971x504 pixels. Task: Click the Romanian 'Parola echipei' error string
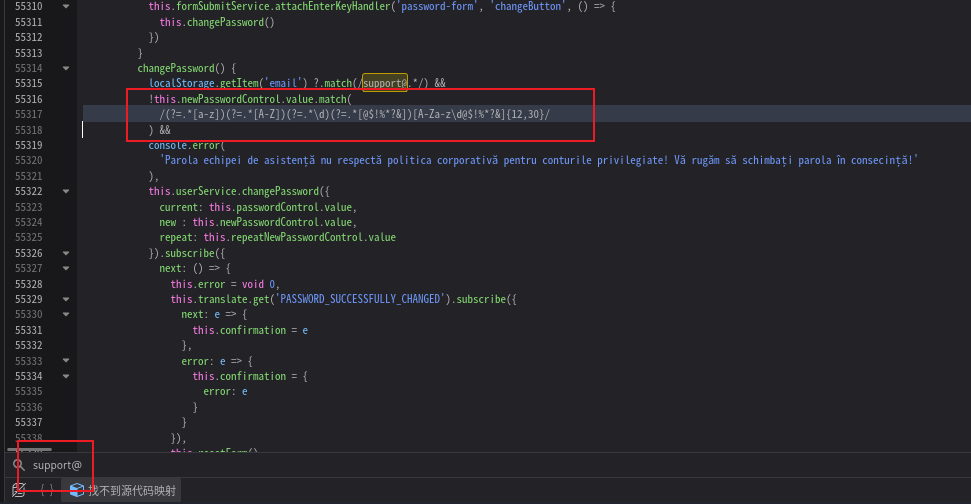click(539, 160)
